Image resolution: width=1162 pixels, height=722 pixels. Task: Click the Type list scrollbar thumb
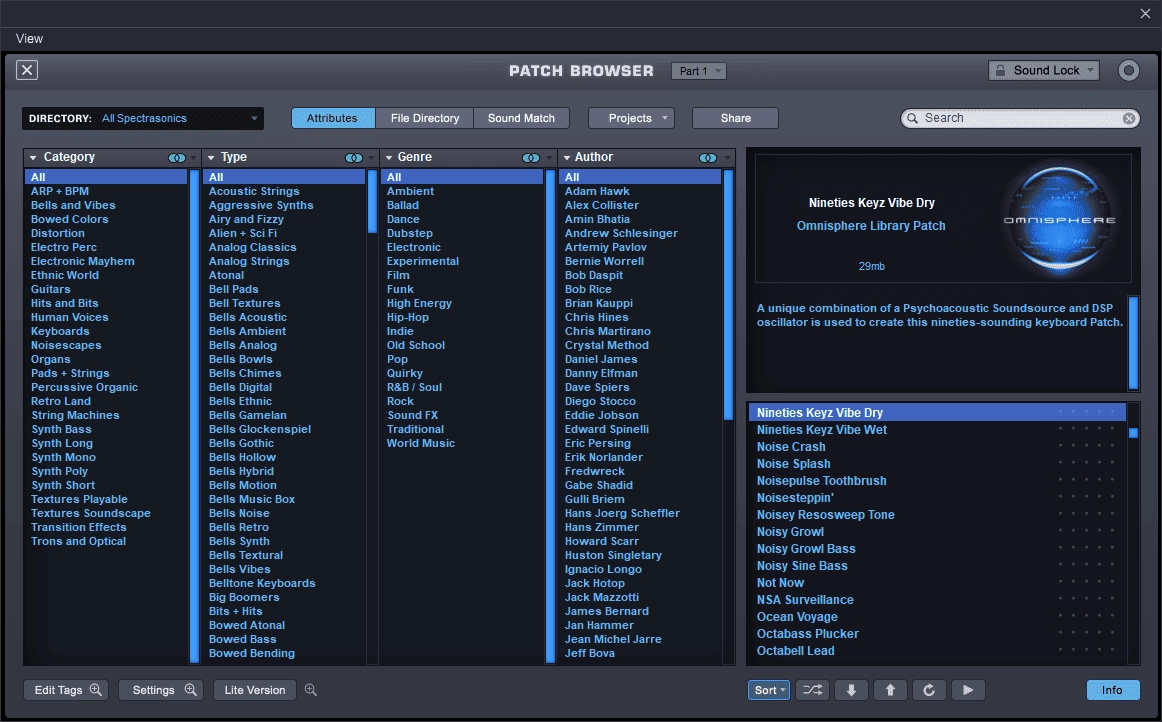click(x=372, y=202)
